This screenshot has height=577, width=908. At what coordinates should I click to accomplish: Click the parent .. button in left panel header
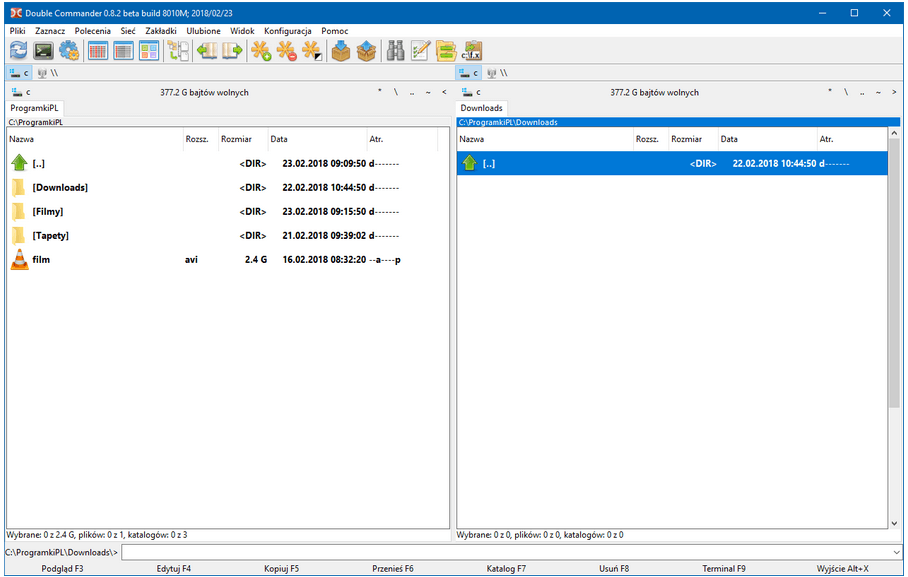click(412, 92)
